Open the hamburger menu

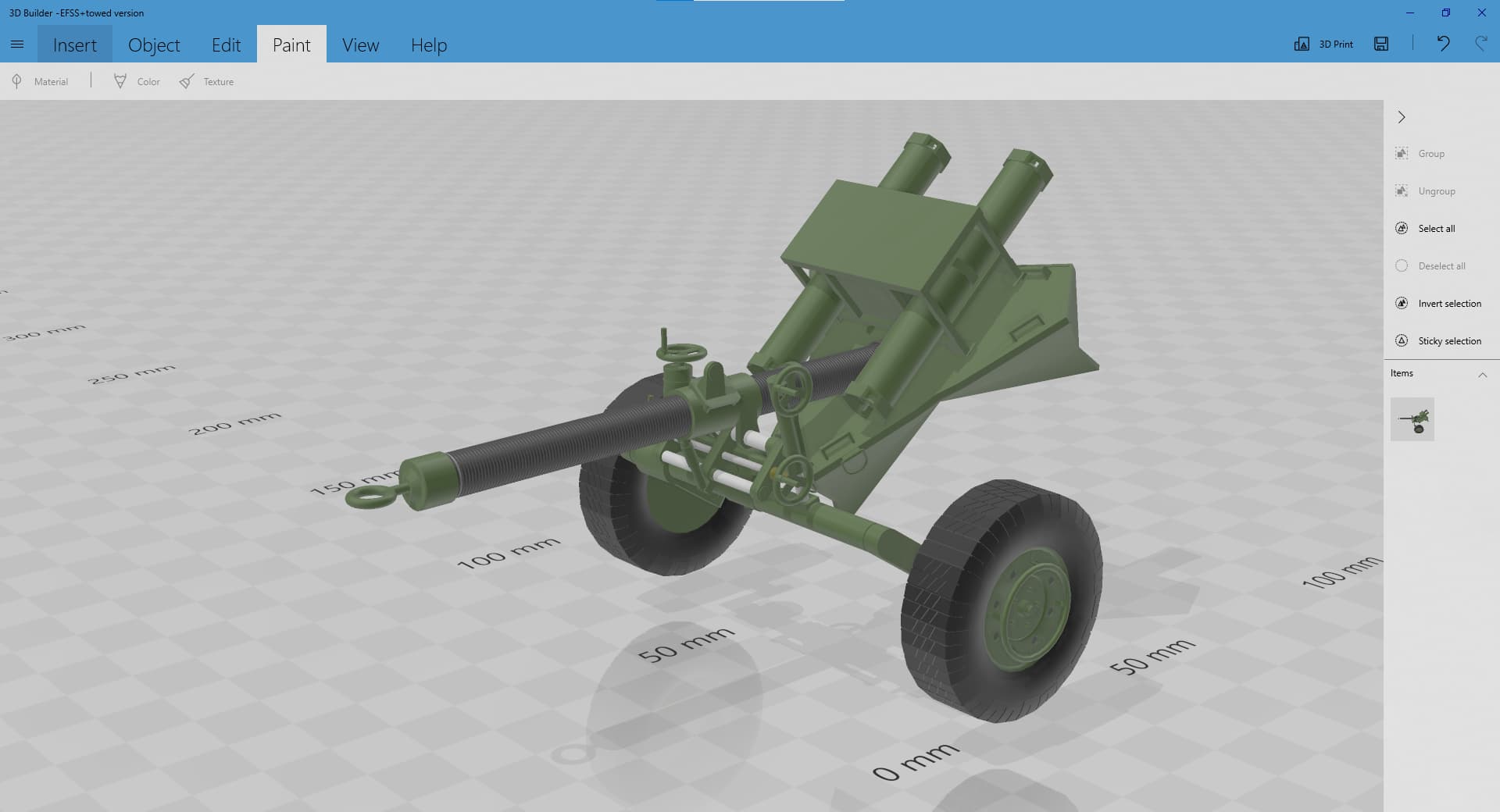17,45
